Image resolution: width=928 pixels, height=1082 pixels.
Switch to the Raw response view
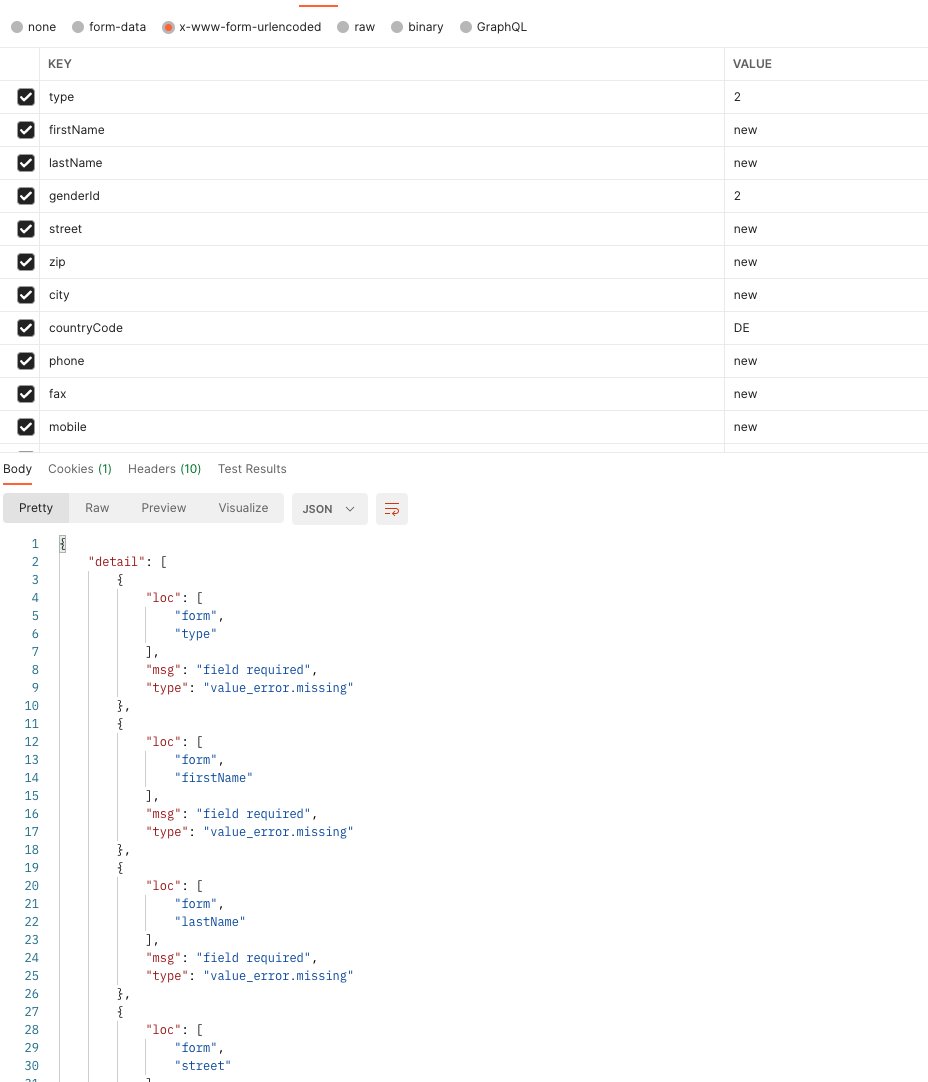pos(96,508)
